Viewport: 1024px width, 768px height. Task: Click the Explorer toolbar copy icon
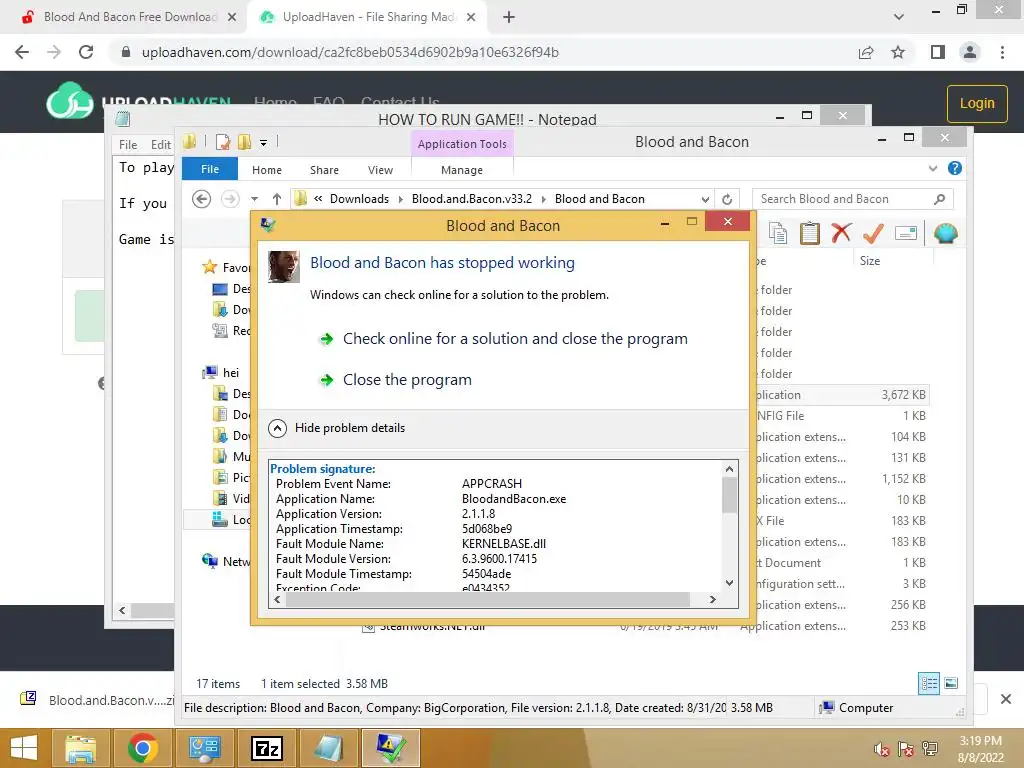click(x=777, y=233)
